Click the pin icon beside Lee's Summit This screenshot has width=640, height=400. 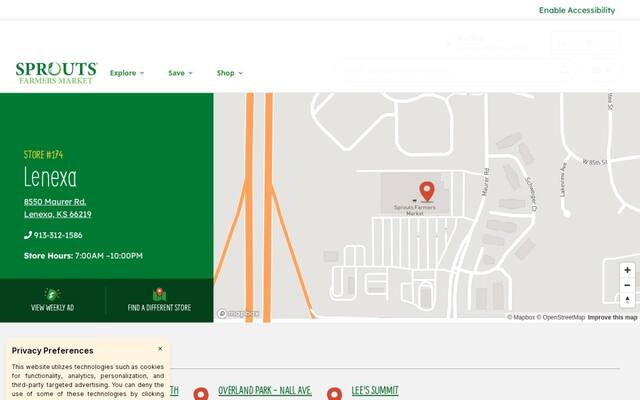334,394
